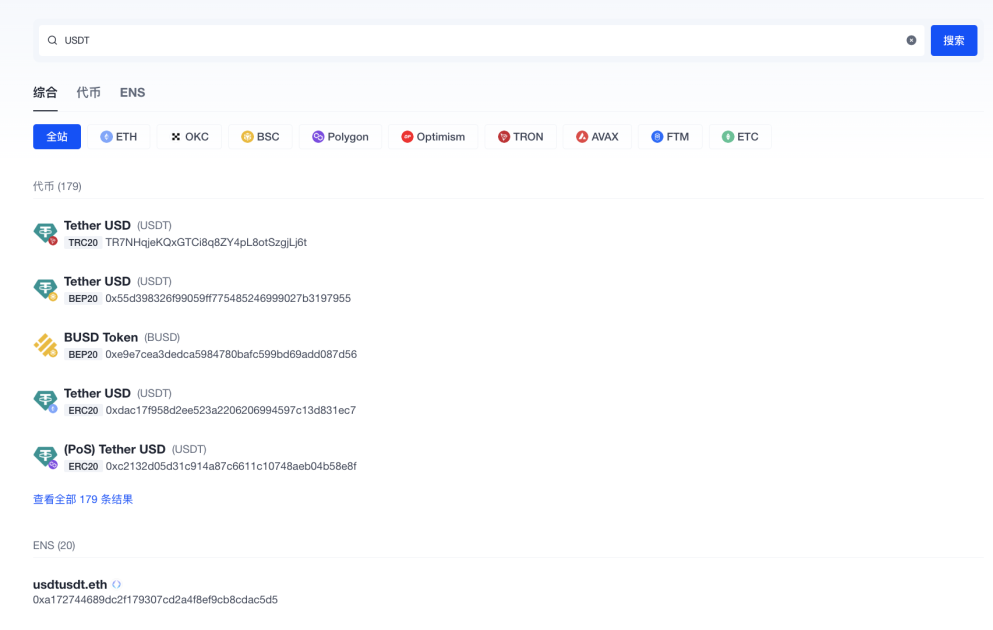Click Tether icon beside 0xdac17f address
Viewport: 993px width, 630px height.
click(x=46, y=401)
